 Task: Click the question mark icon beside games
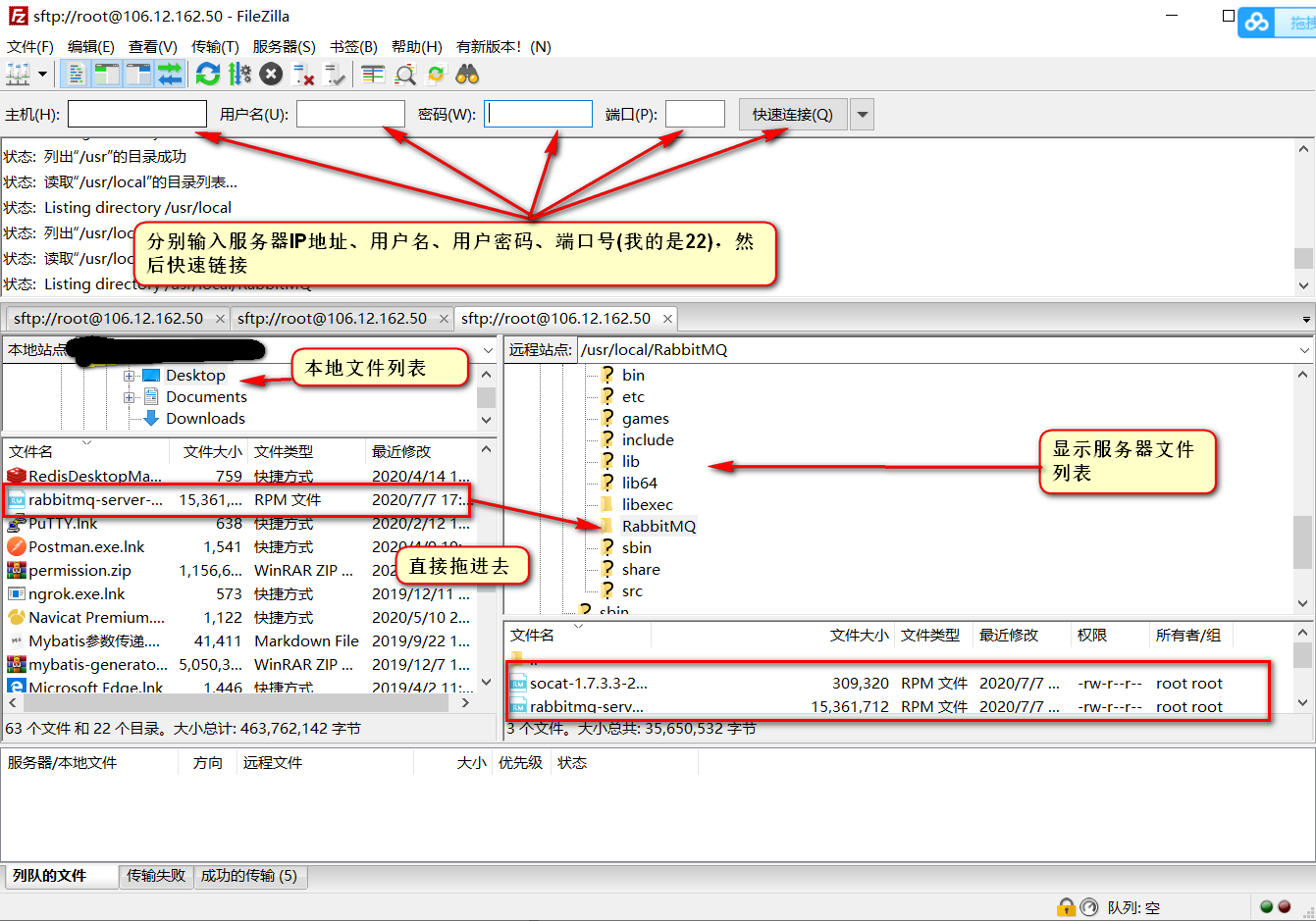coord(607,418)
